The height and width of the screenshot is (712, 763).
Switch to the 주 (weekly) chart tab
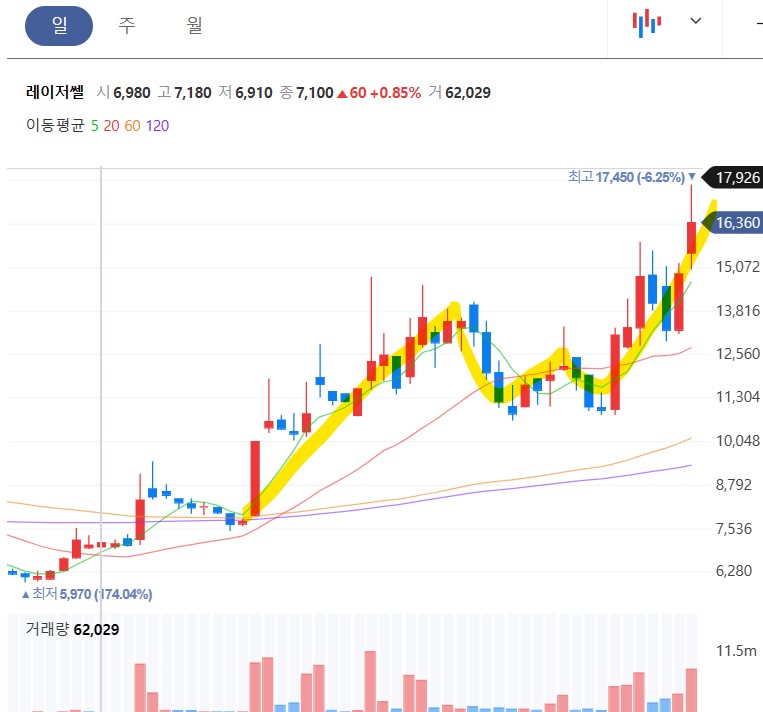point(127,25)
